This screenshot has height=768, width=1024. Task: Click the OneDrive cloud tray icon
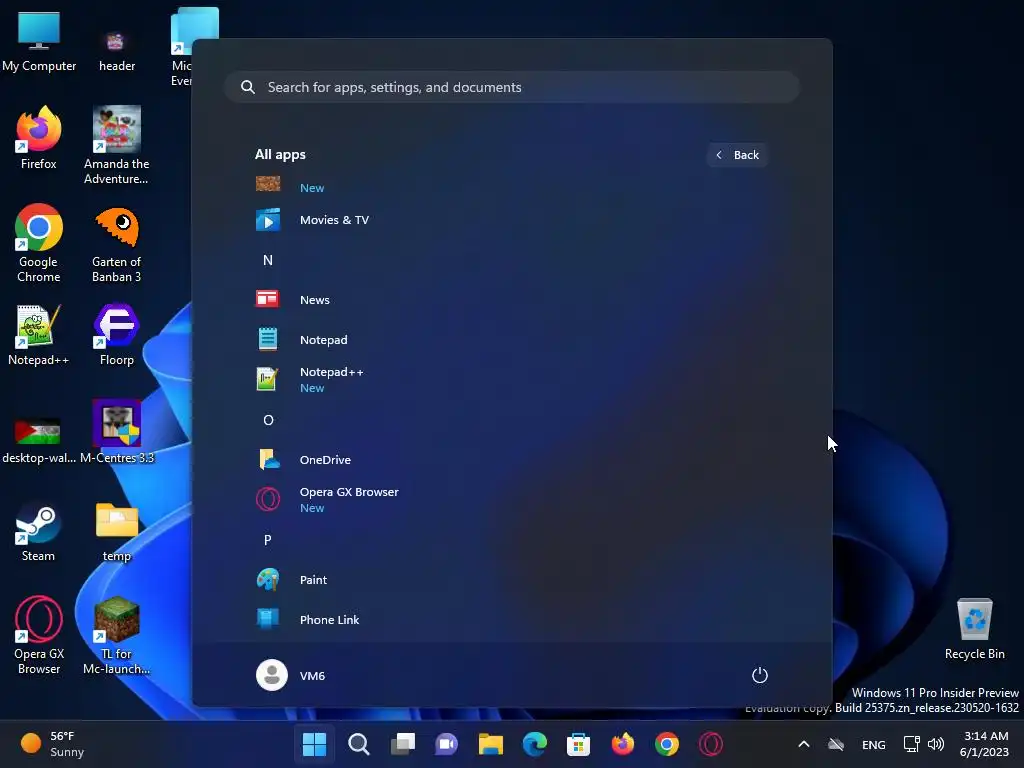[x=836, y=744]
